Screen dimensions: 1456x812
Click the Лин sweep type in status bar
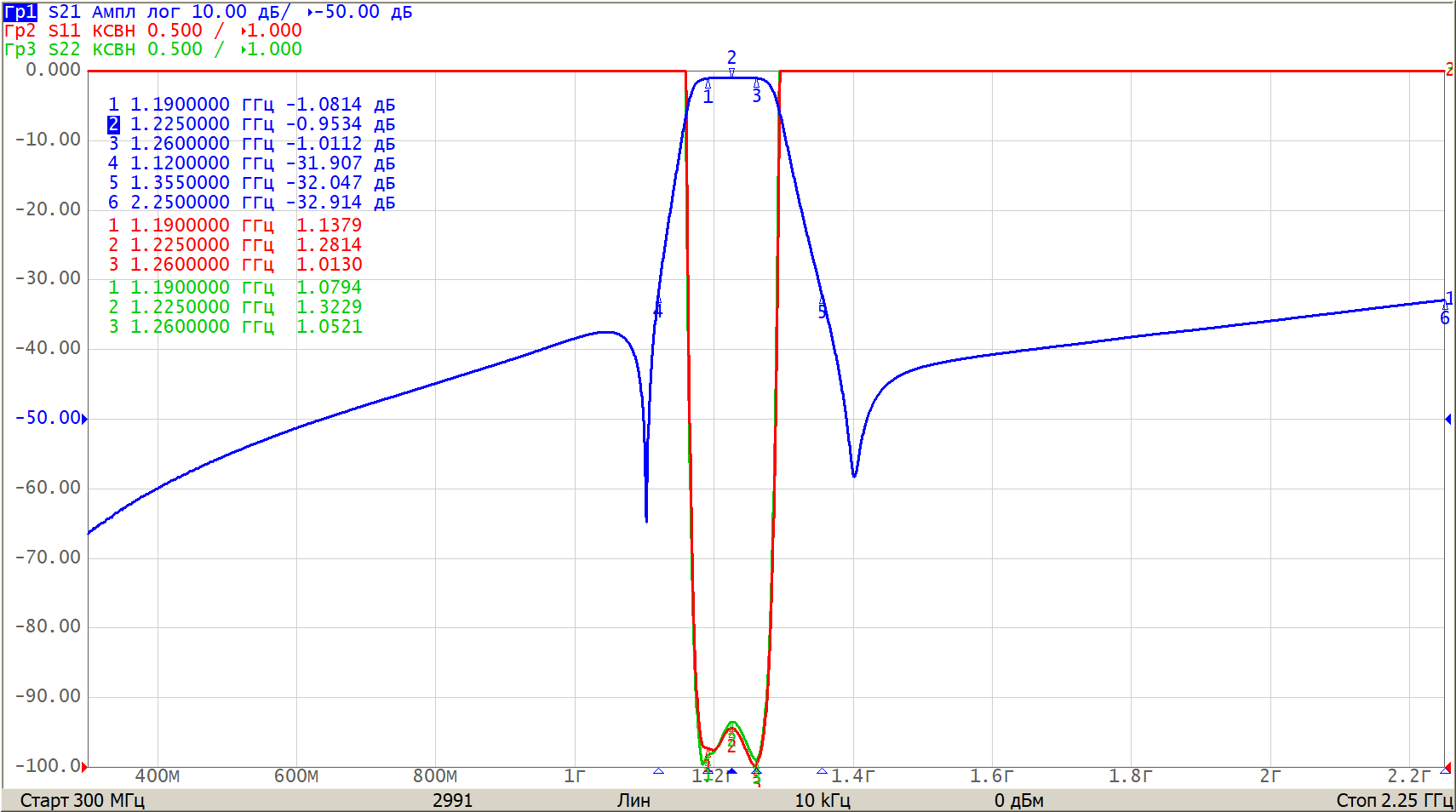point(633,800)
